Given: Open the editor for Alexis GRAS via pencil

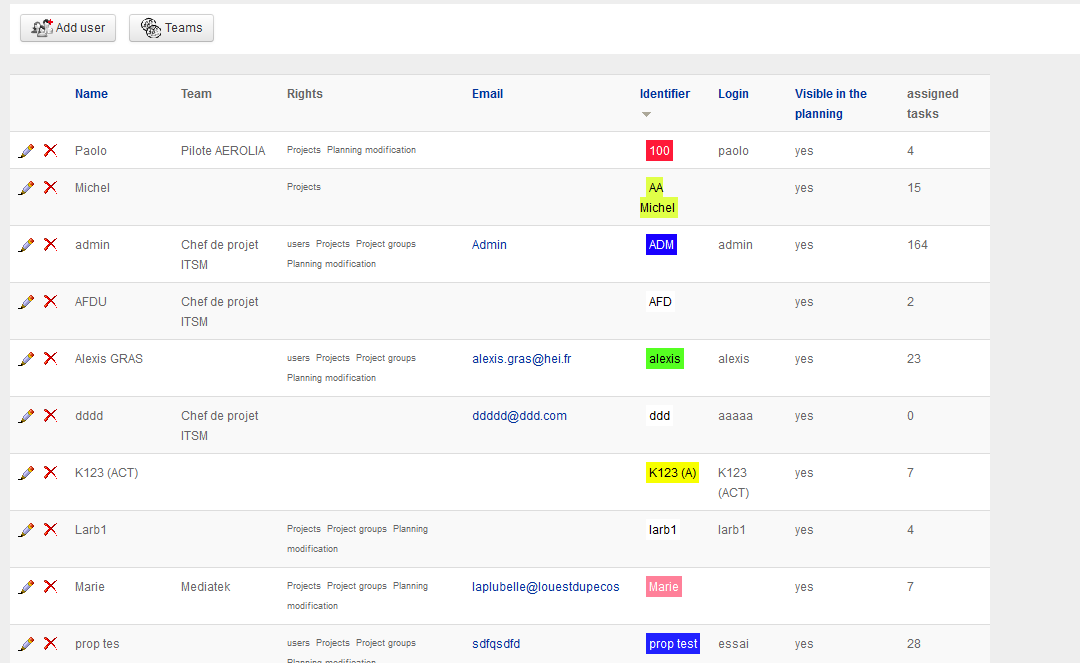Looking at the screenshot, I should point(26,359).
